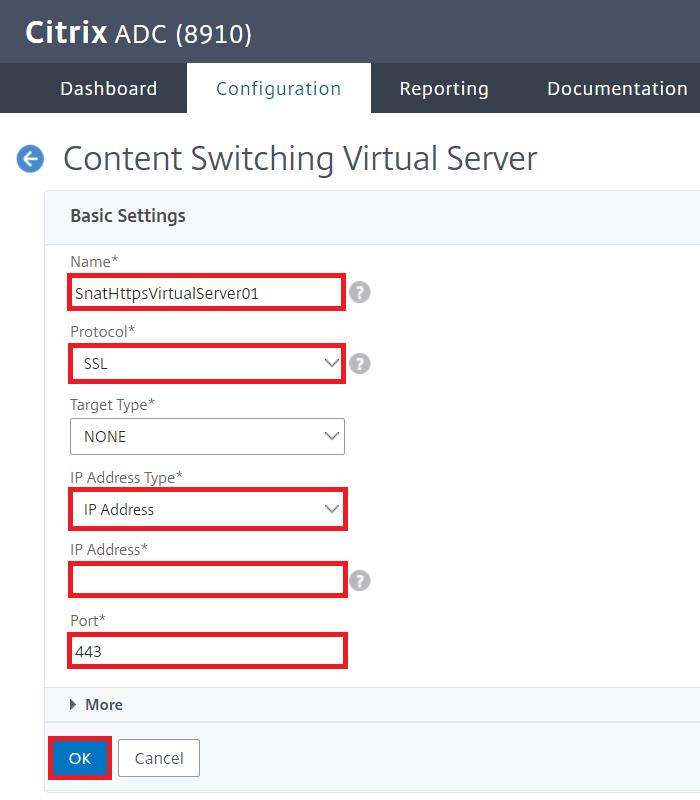
Task: Open help icon next to Protocol dropdown
Action: pos(360,364)
